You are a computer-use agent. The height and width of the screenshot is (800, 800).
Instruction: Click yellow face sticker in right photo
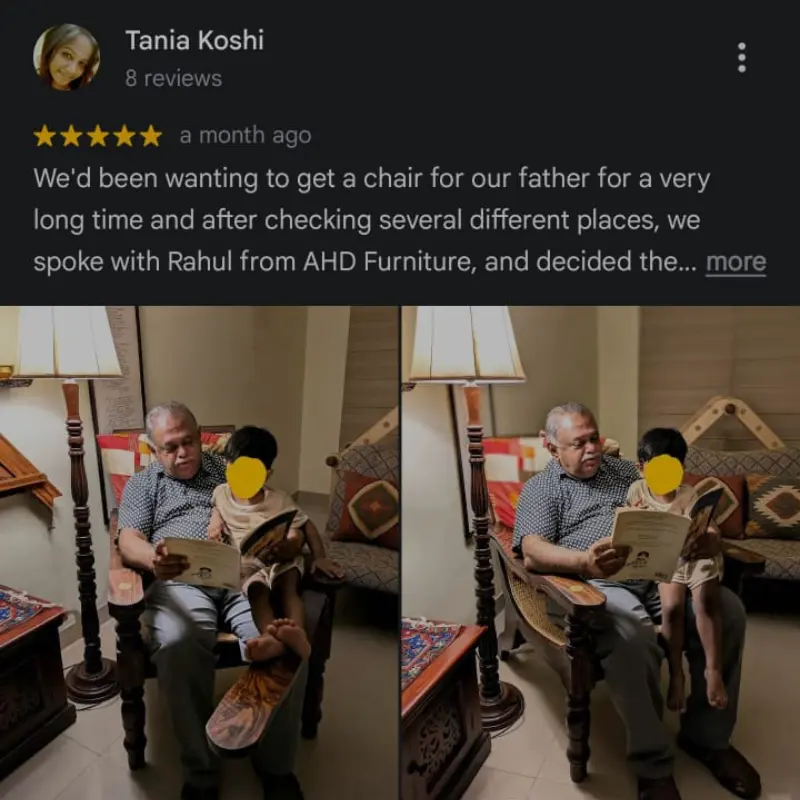(x=663, y=474)
